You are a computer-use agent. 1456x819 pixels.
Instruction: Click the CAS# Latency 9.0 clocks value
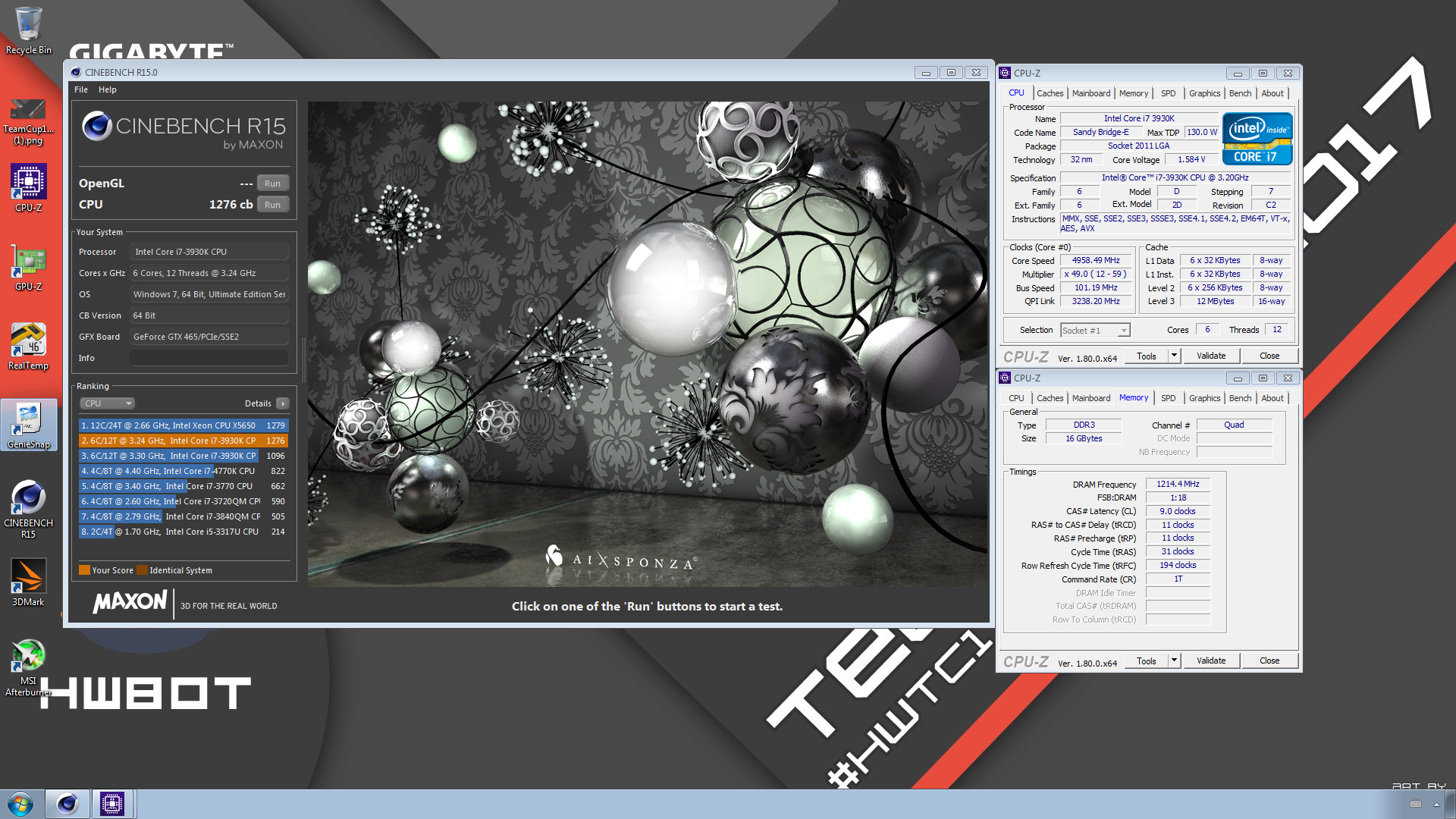coord(1178,512)
